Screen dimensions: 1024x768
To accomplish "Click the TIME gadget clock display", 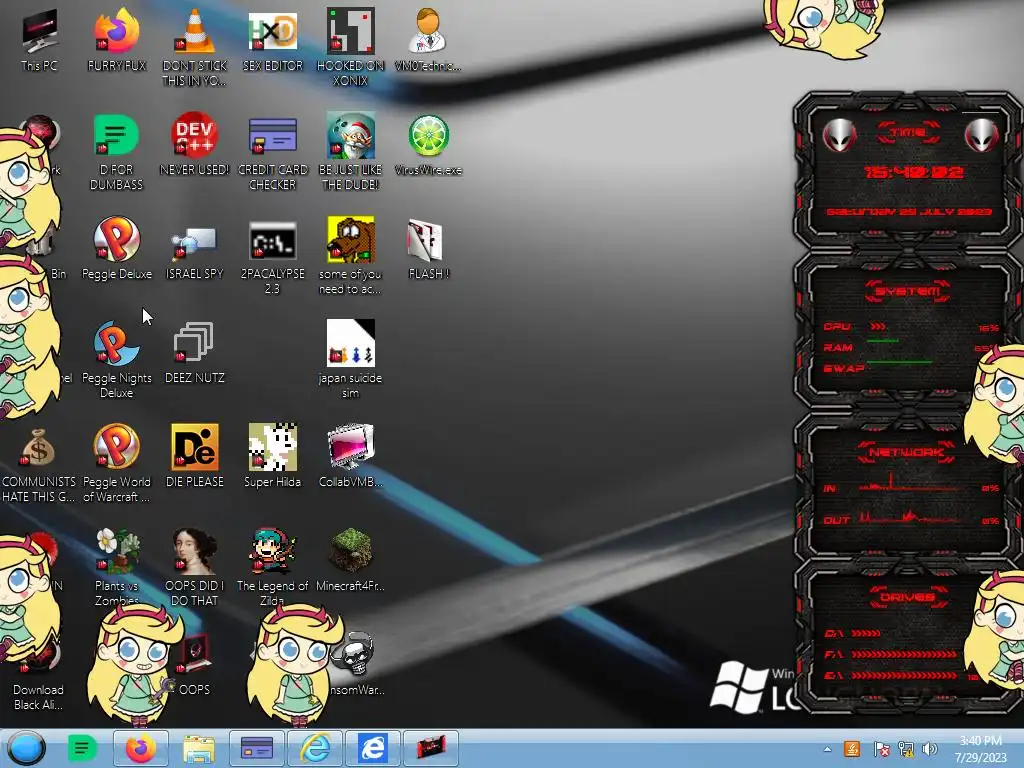I will [913, 172].
